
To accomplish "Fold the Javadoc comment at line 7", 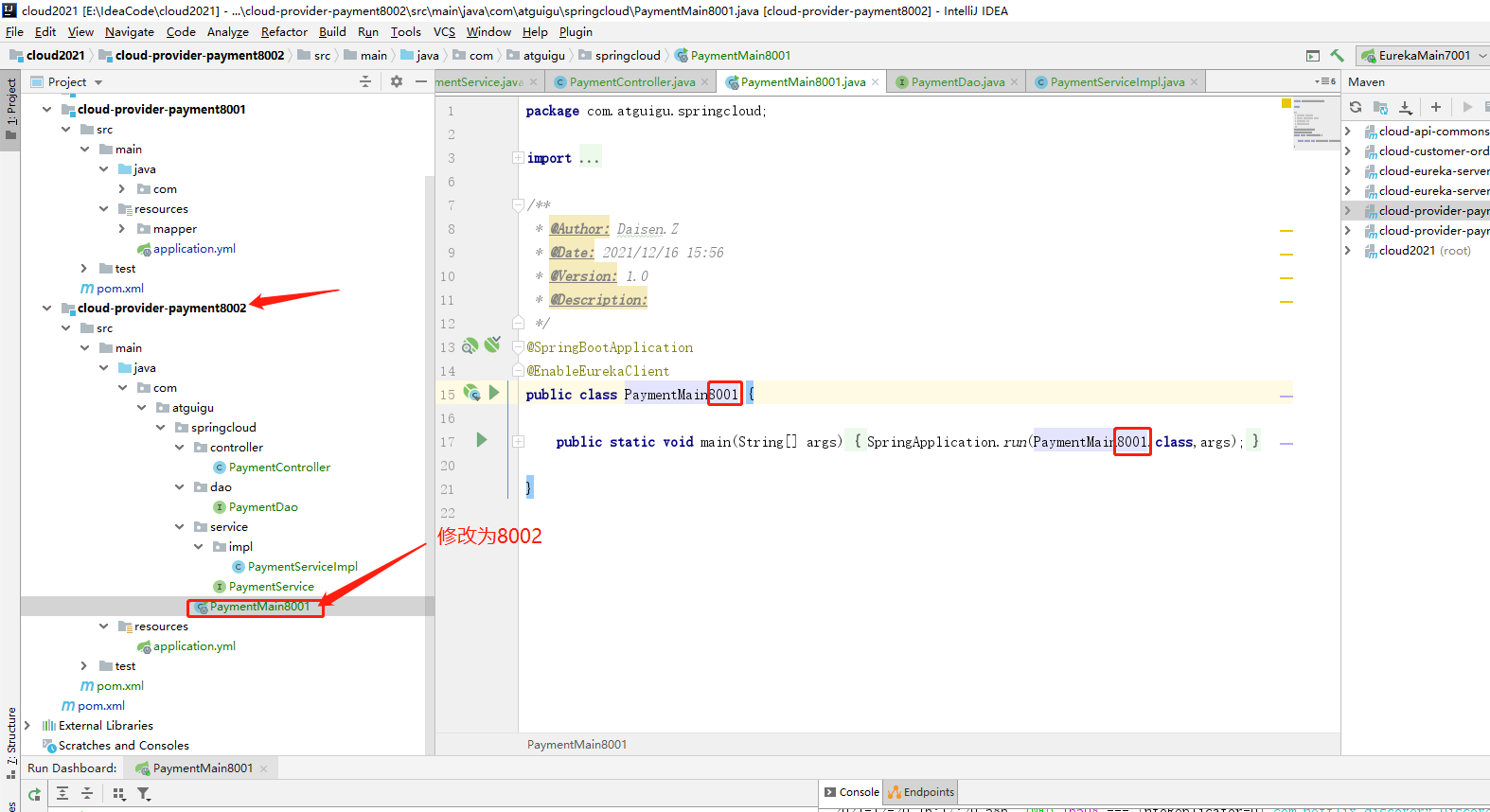I will 518,204.
